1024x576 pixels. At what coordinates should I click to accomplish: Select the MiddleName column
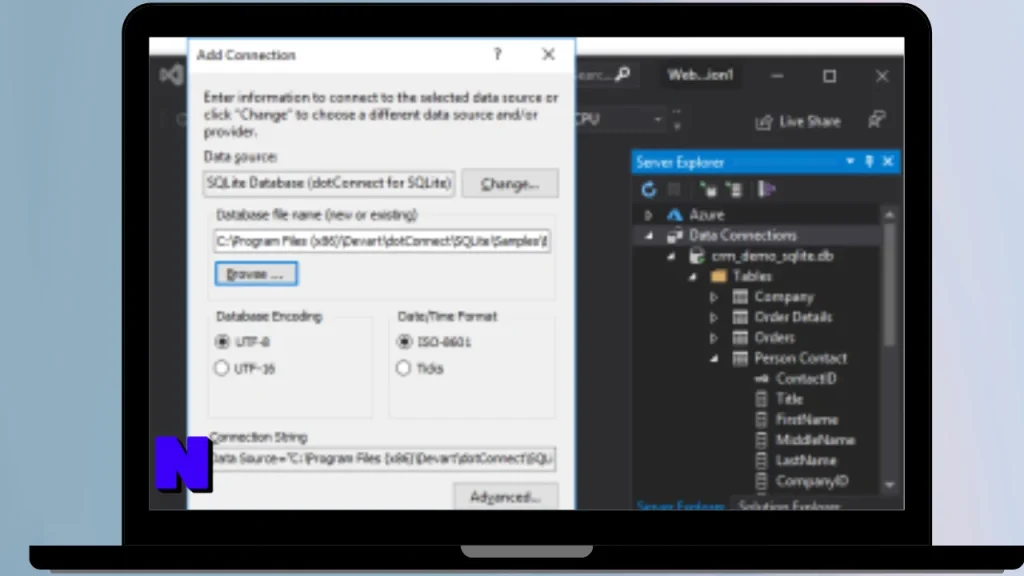point(815,440)
